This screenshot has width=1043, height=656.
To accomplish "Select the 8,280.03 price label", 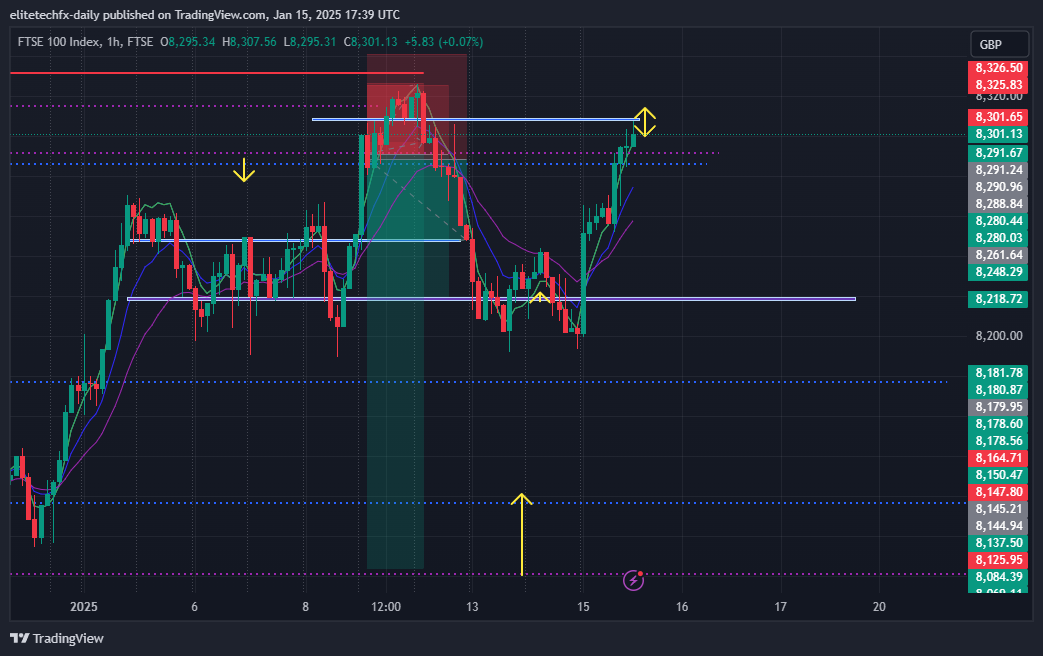I will pos(998,238).
